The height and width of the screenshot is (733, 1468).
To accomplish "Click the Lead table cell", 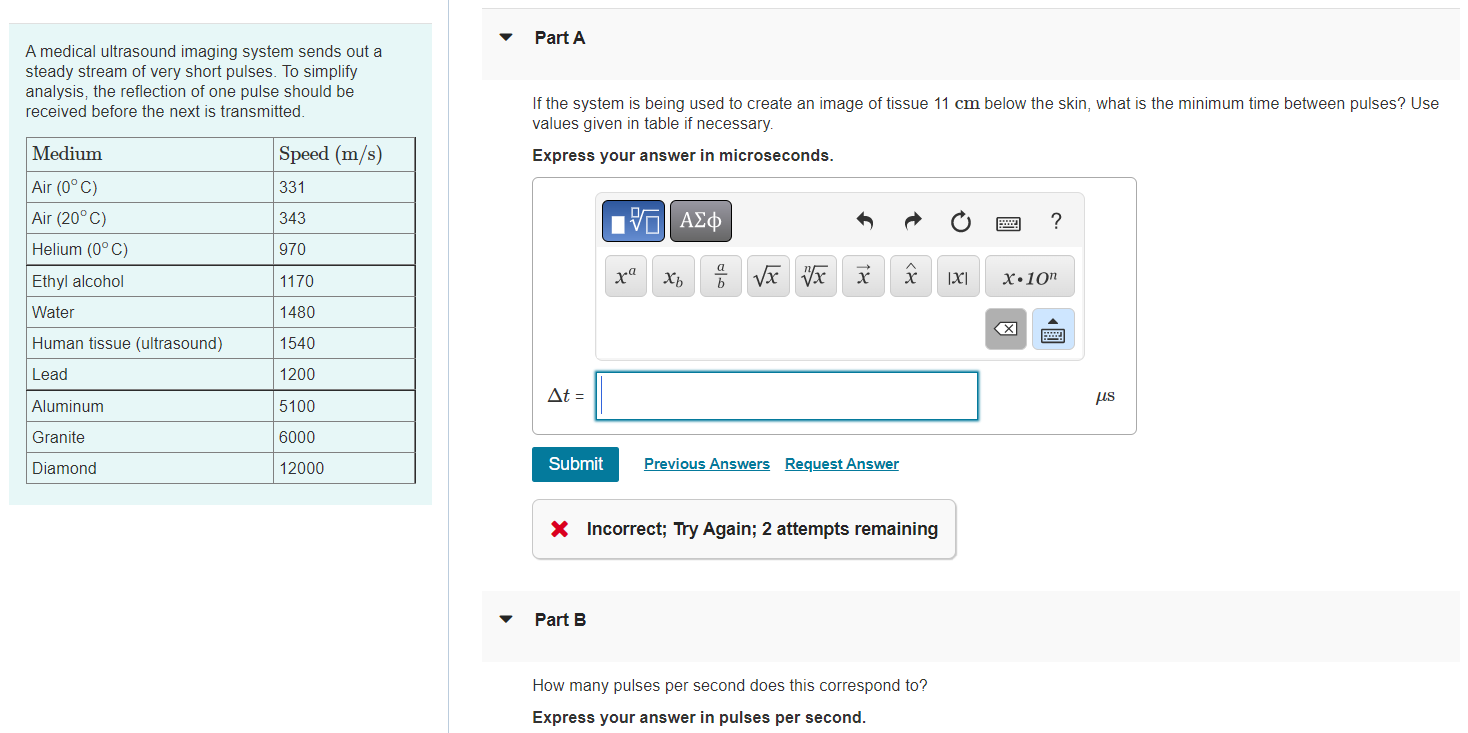I will pos(150,374).
